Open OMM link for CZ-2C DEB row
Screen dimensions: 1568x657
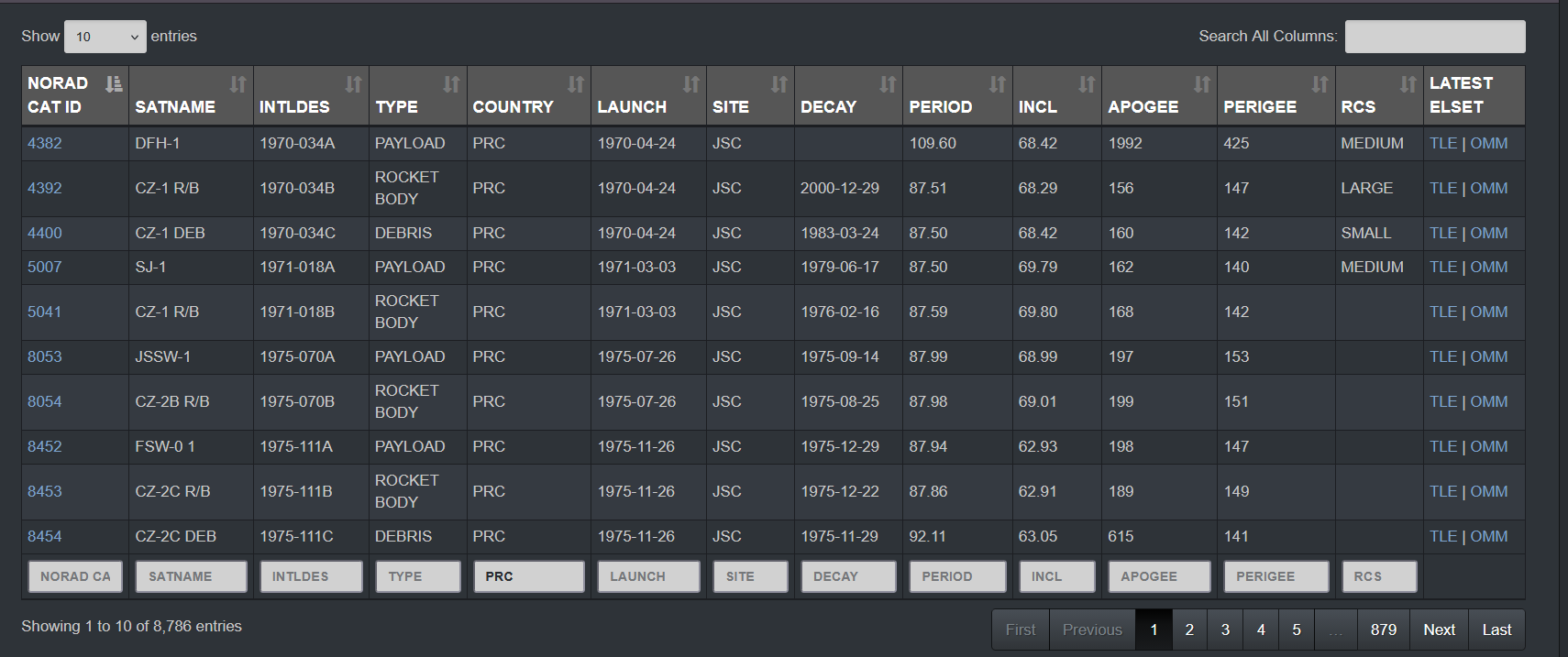click(1489, 536)
